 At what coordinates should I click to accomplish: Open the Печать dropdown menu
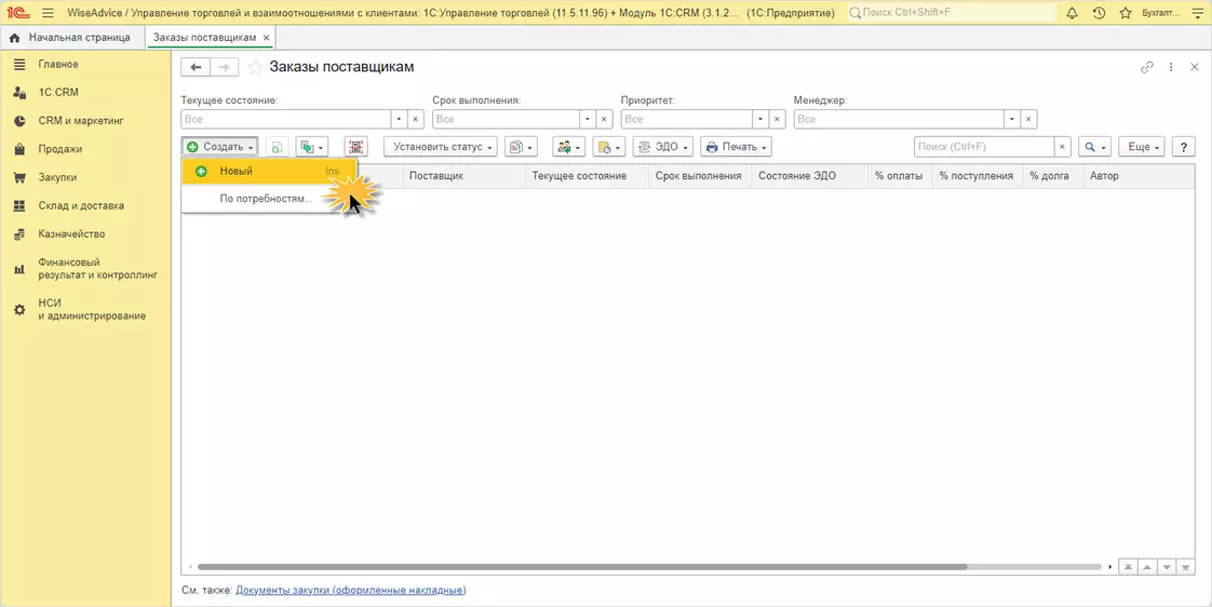click(x=737, y=147)
